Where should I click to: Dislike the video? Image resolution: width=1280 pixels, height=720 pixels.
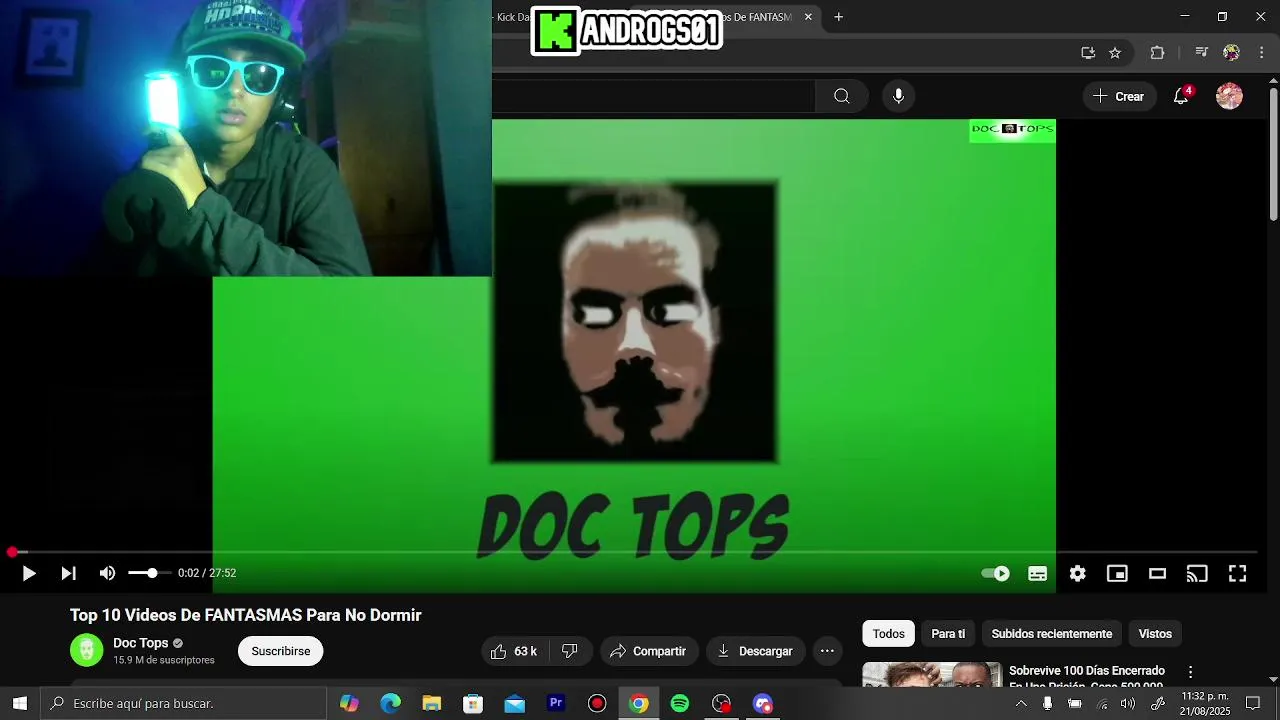570,651
